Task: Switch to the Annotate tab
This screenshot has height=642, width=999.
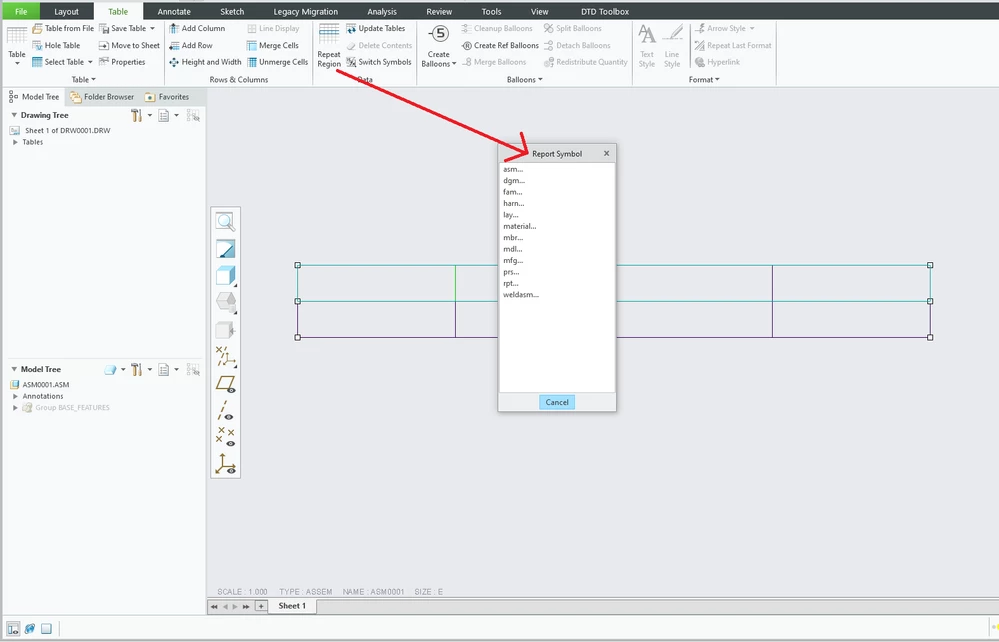Action: (x=174, y=11)
